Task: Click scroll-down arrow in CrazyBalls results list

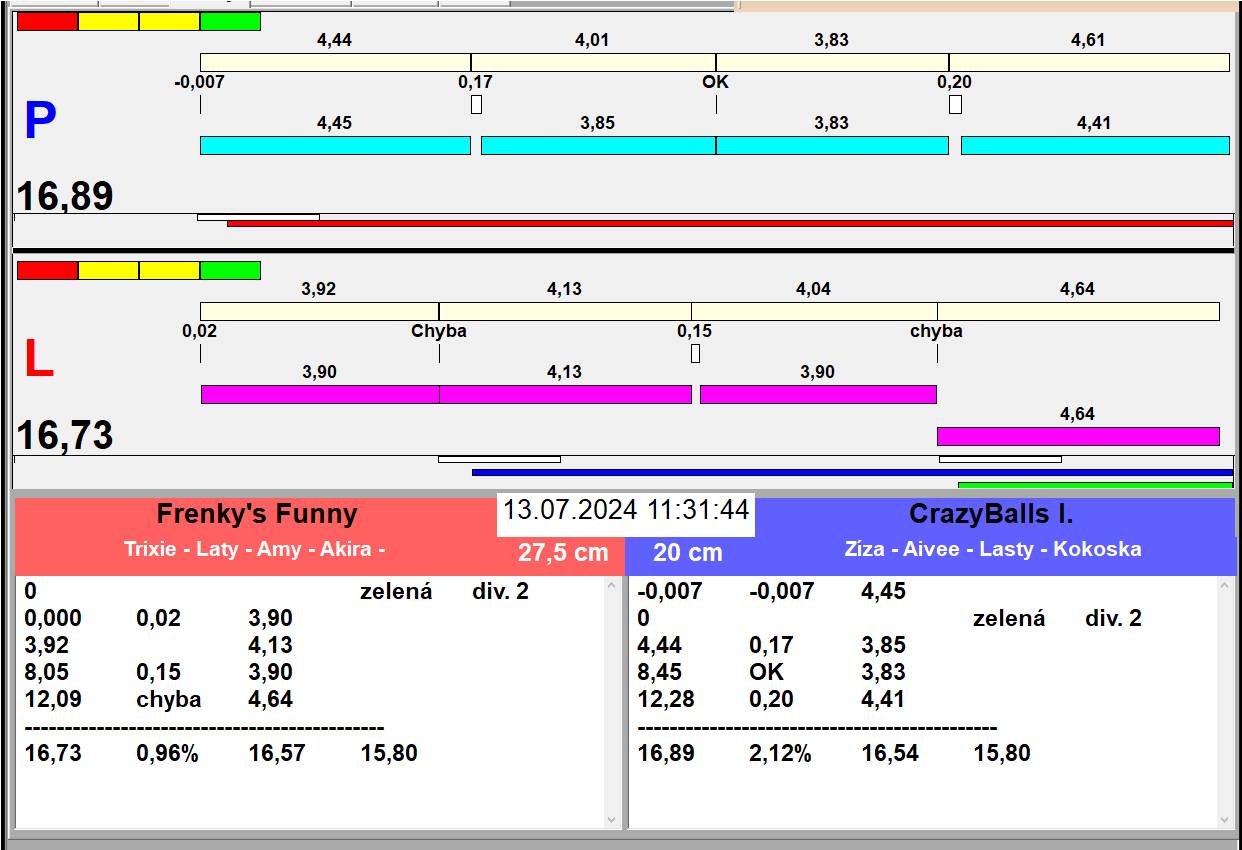Action: (1226, 820)
